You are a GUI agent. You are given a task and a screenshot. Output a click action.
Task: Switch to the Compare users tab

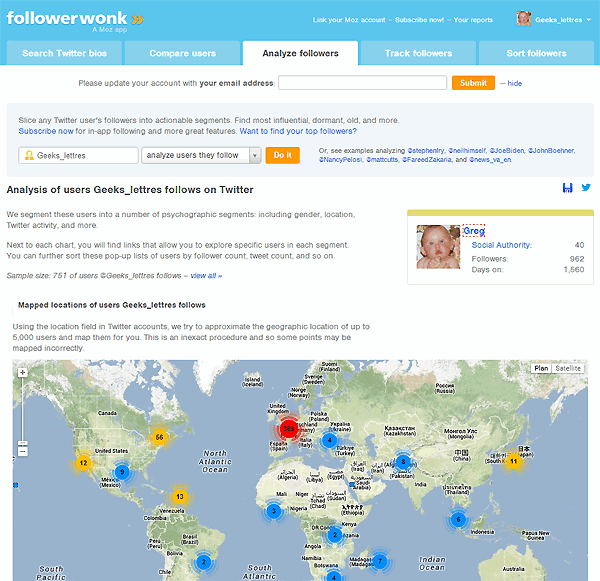pos(183,53)
